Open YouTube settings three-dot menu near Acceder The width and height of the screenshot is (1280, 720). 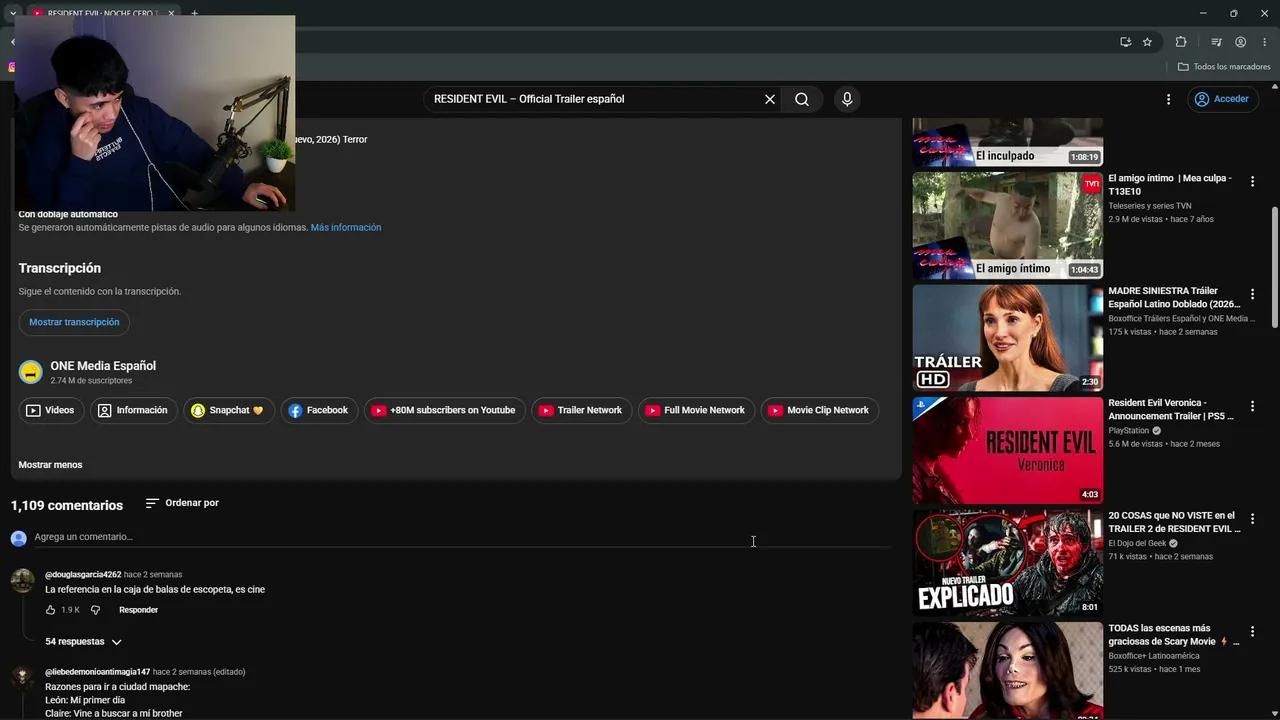[x=1168, y=99]
